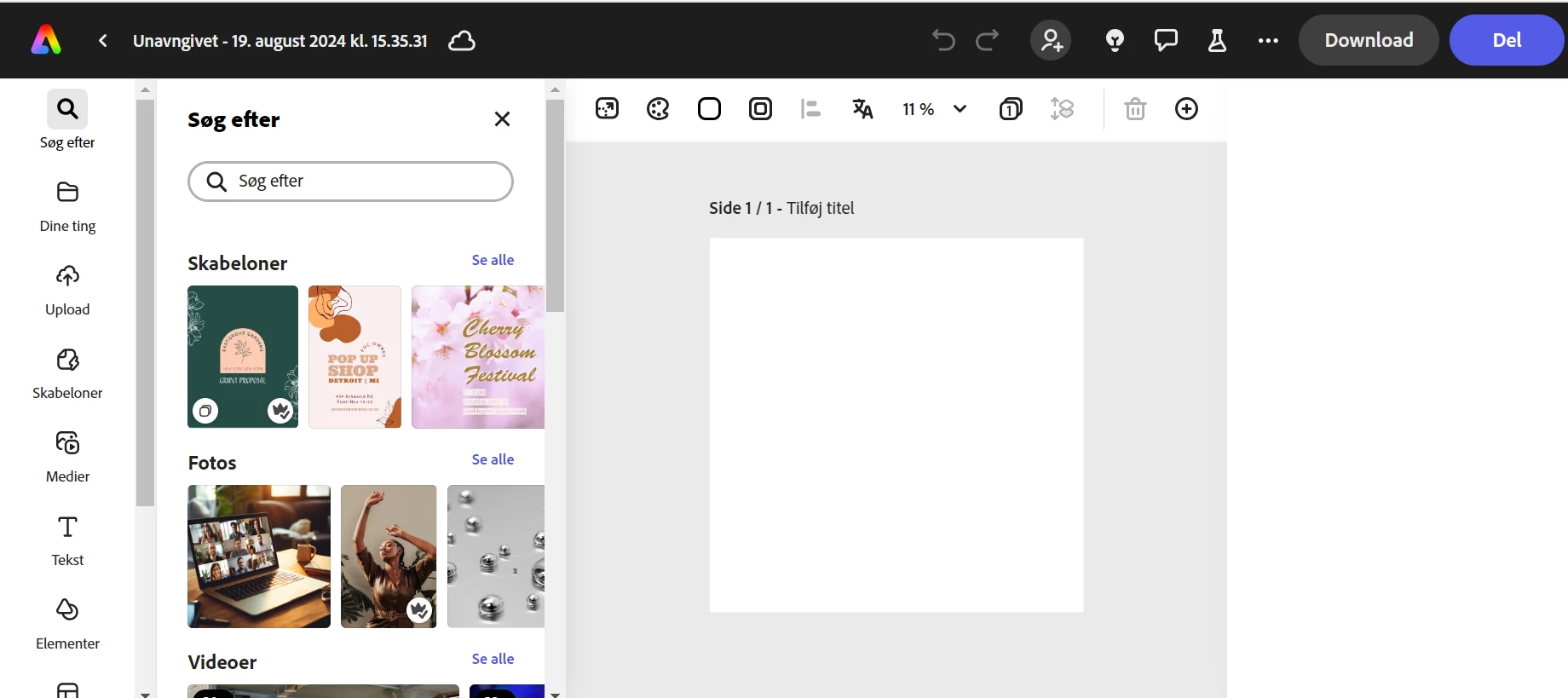
Task: Click Se alle next to Skabeloner
Action: point(493,260)
